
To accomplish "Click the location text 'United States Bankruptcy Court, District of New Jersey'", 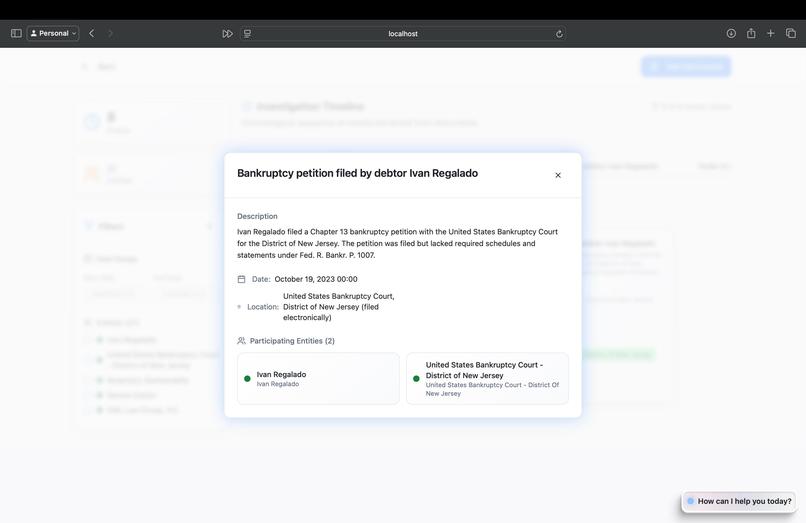I will point(339,306).
